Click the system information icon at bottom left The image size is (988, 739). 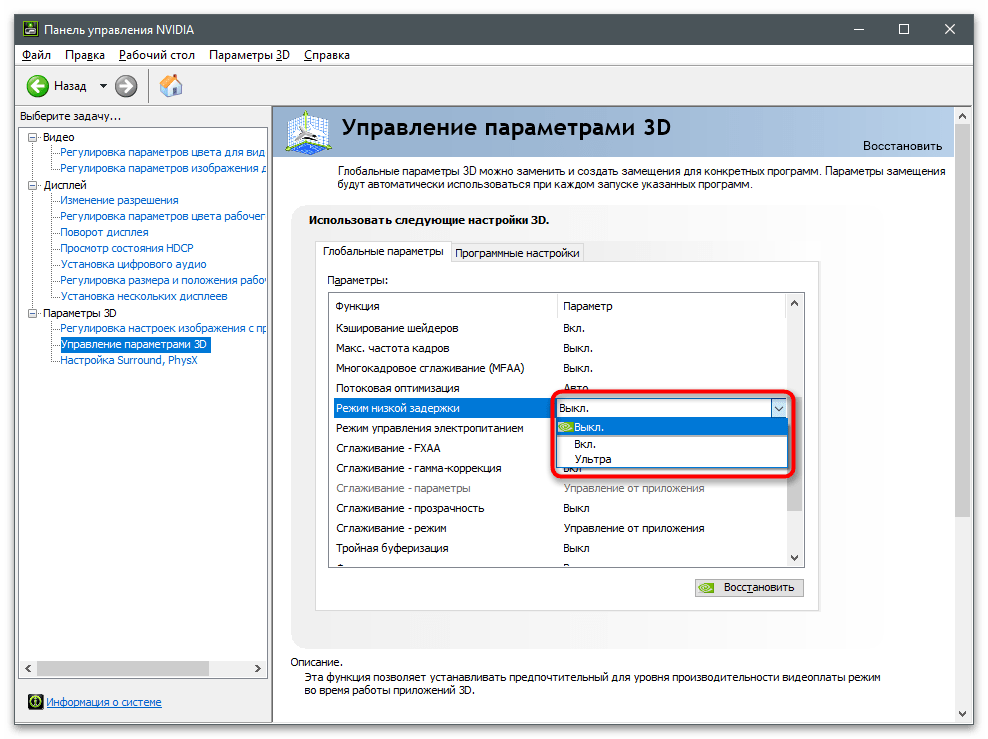tap(35, 702)
